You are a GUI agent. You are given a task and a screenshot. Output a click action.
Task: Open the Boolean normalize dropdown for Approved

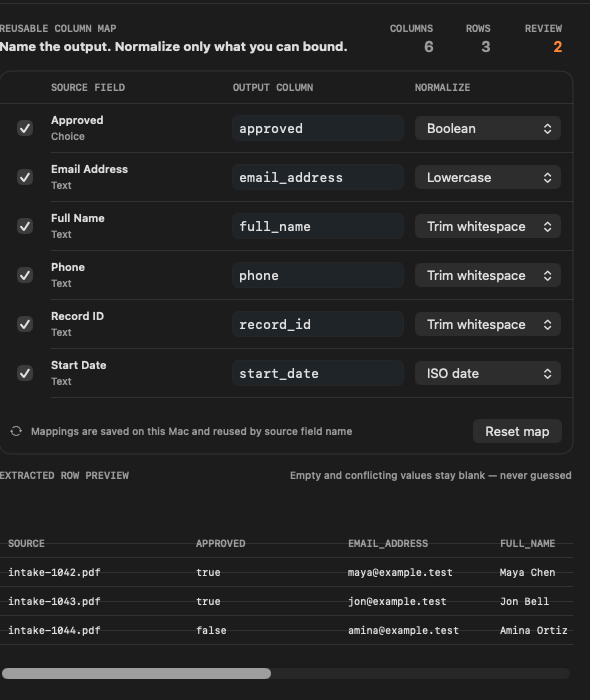point(488,129)
